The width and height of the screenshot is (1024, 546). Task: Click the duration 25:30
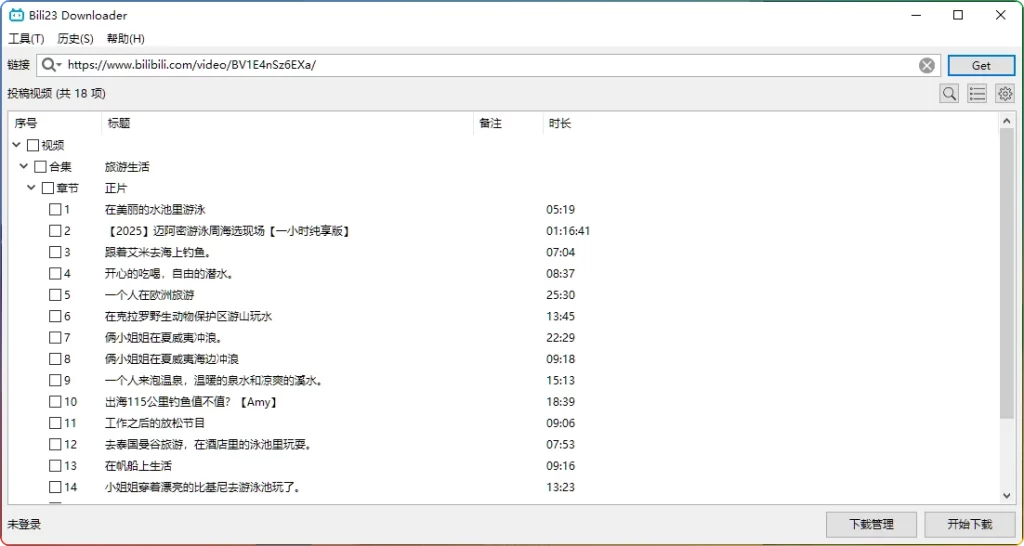(560, 295)
